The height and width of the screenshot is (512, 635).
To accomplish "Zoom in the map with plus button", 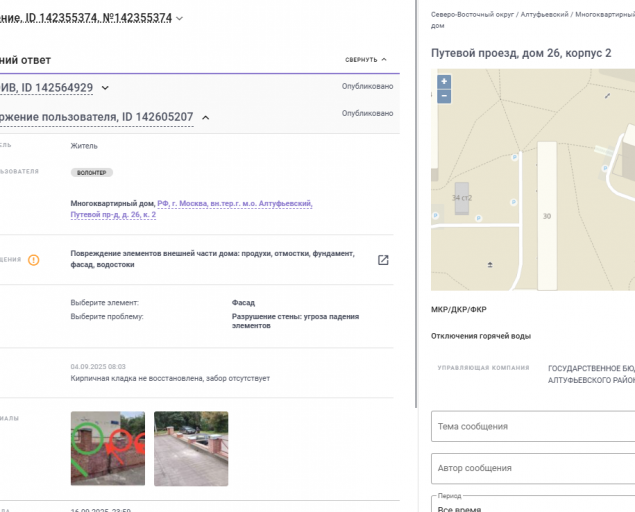I will pyautogui.click(x=444, y=81).
